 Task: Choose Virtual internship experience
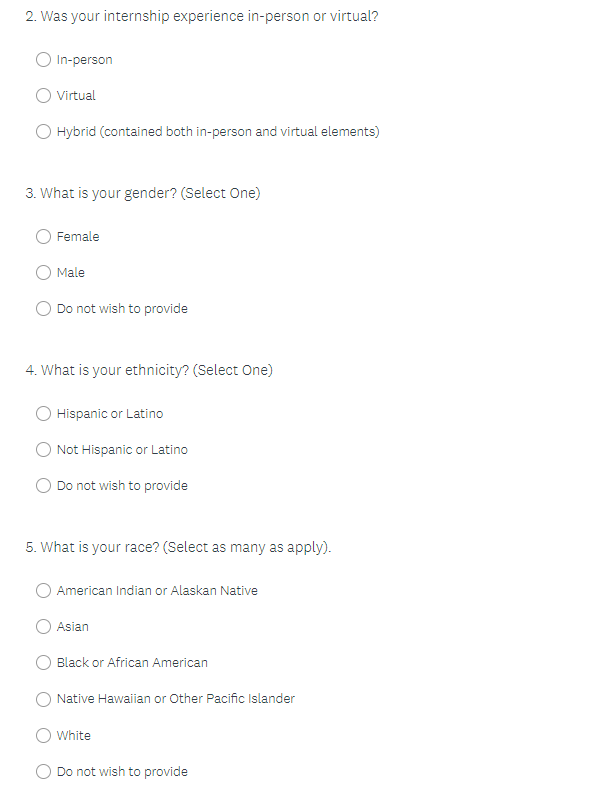point(43,96)
